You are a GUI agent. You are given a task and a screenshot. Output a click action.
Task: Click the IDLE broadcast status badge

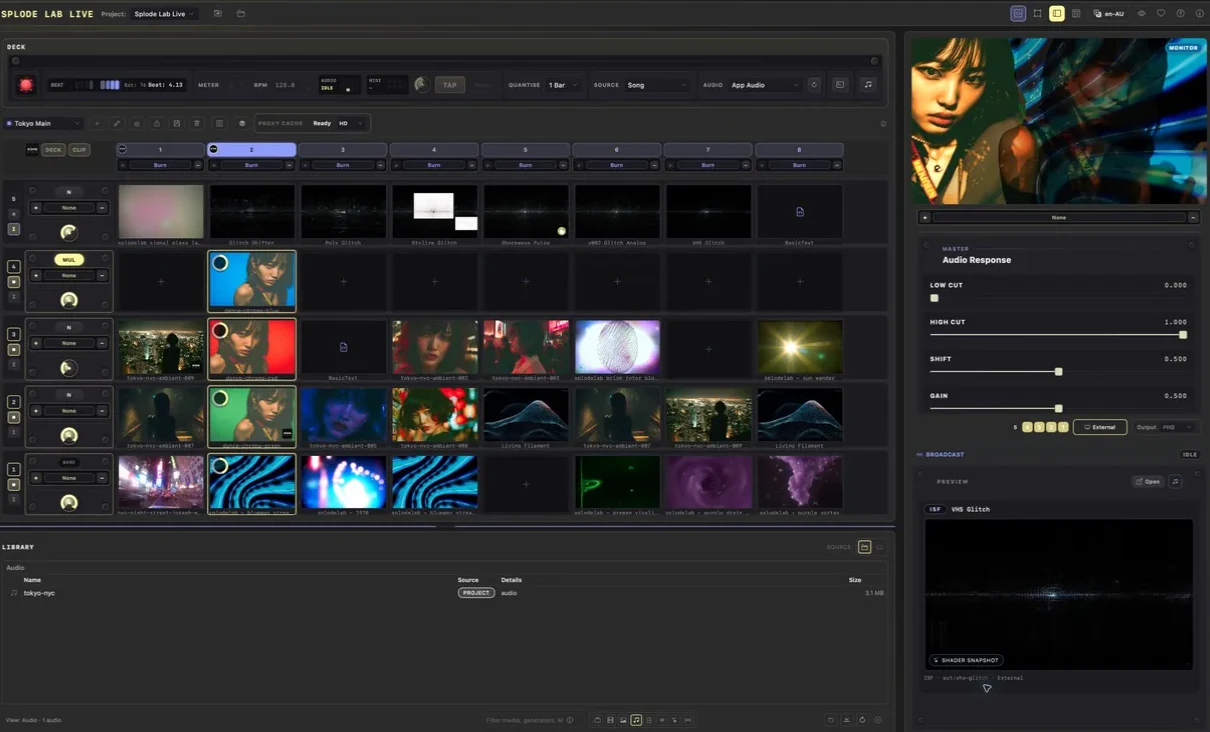(x=1190, y=454)
